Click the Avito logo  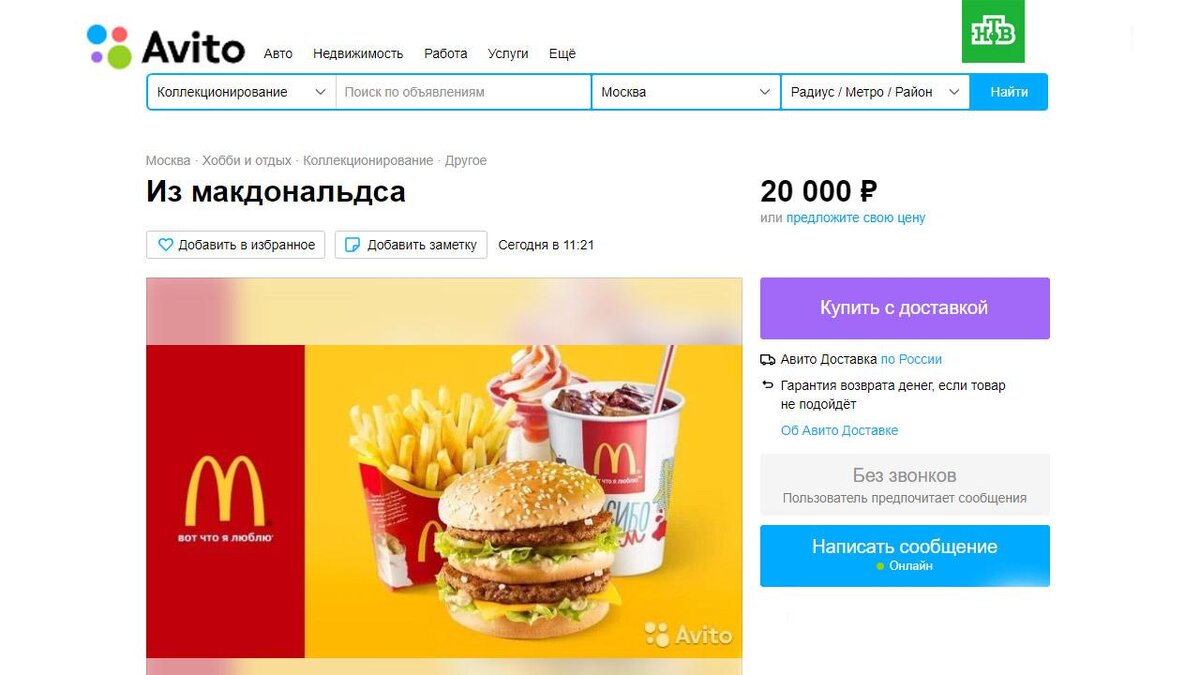(165, 46)
